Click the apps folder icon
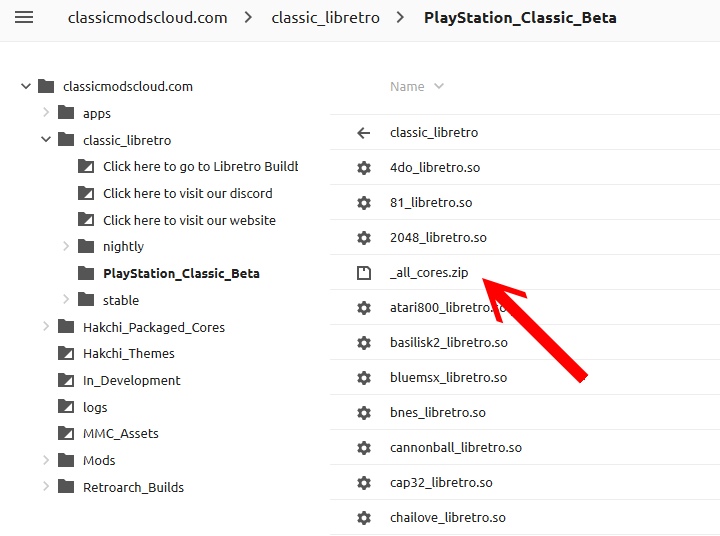This screenshot has width=720, height=536. coord(66,113)
